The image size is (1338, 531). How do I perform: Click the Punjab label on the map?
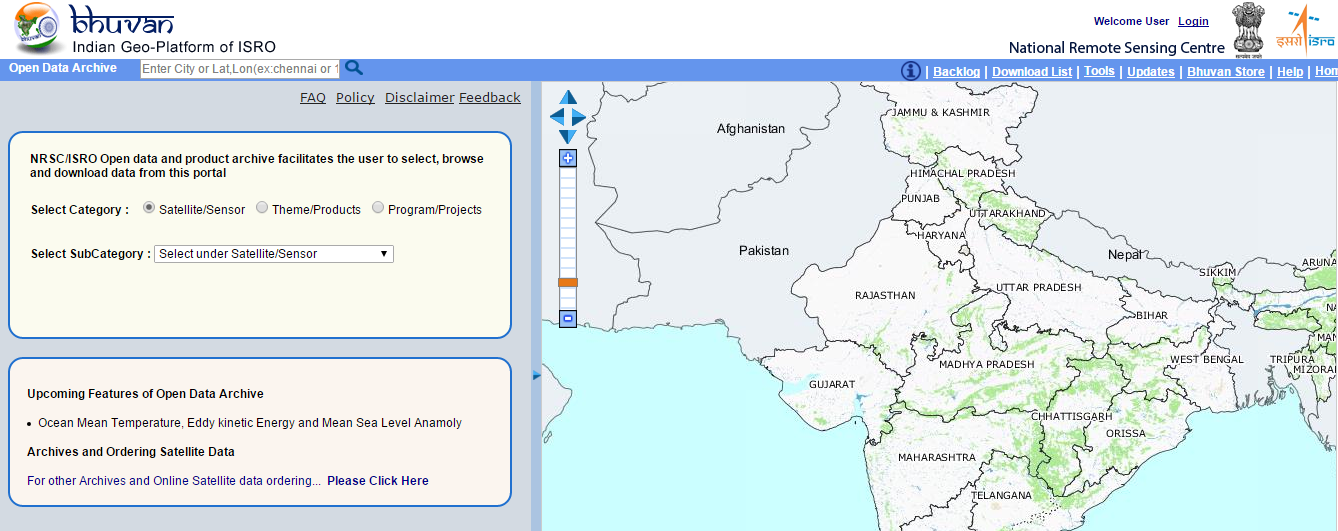[920, 199]
